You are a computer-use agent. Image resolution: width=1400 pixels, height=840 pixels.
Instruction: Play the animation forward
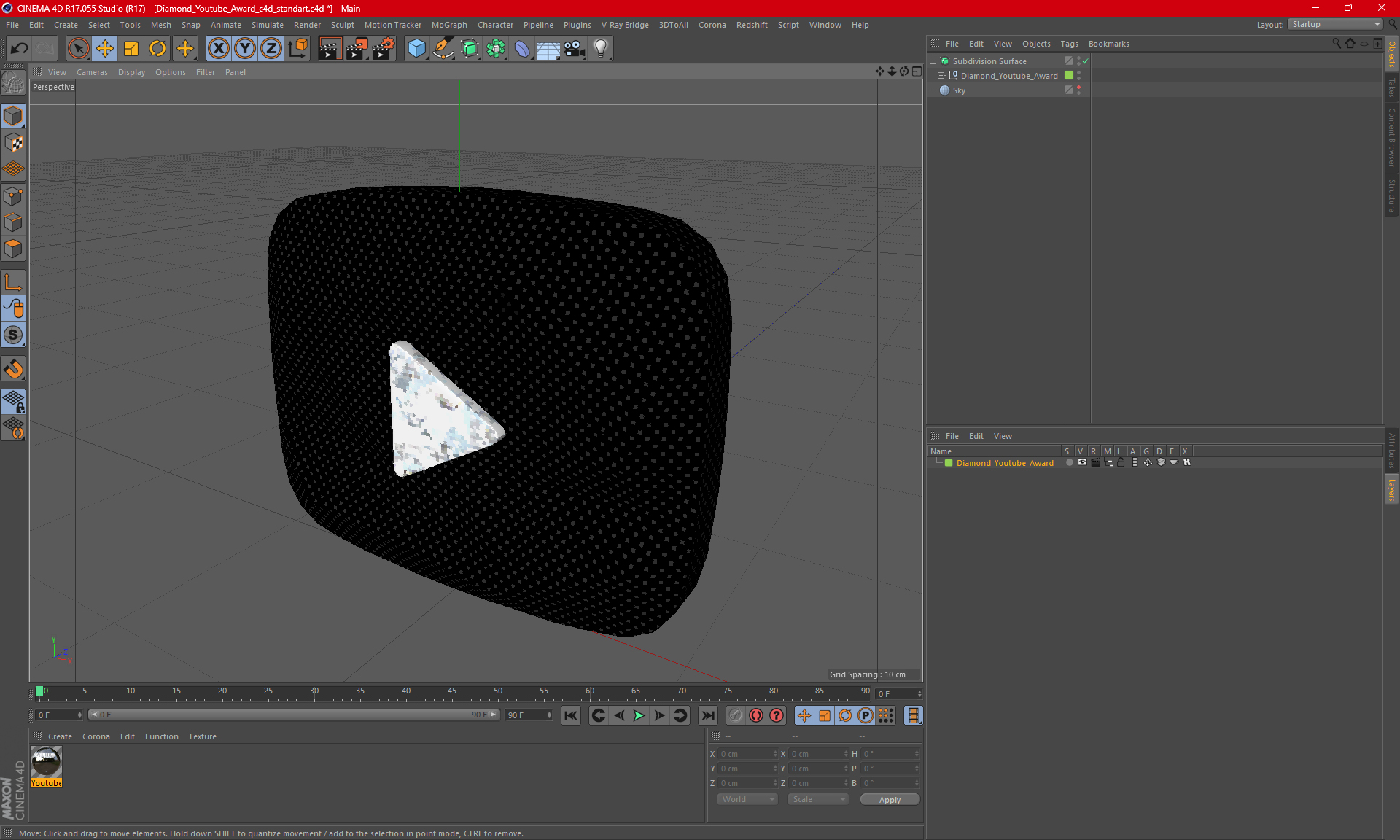coord(639,715)
